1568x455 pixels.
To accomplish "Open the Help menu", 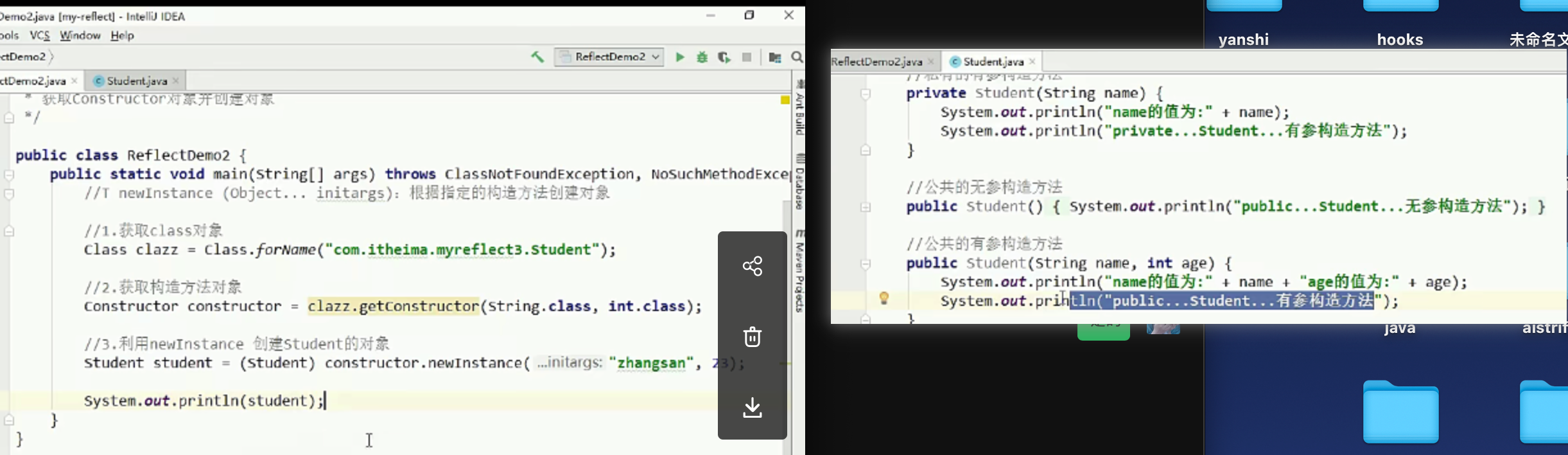I will (x=122, y=35).
